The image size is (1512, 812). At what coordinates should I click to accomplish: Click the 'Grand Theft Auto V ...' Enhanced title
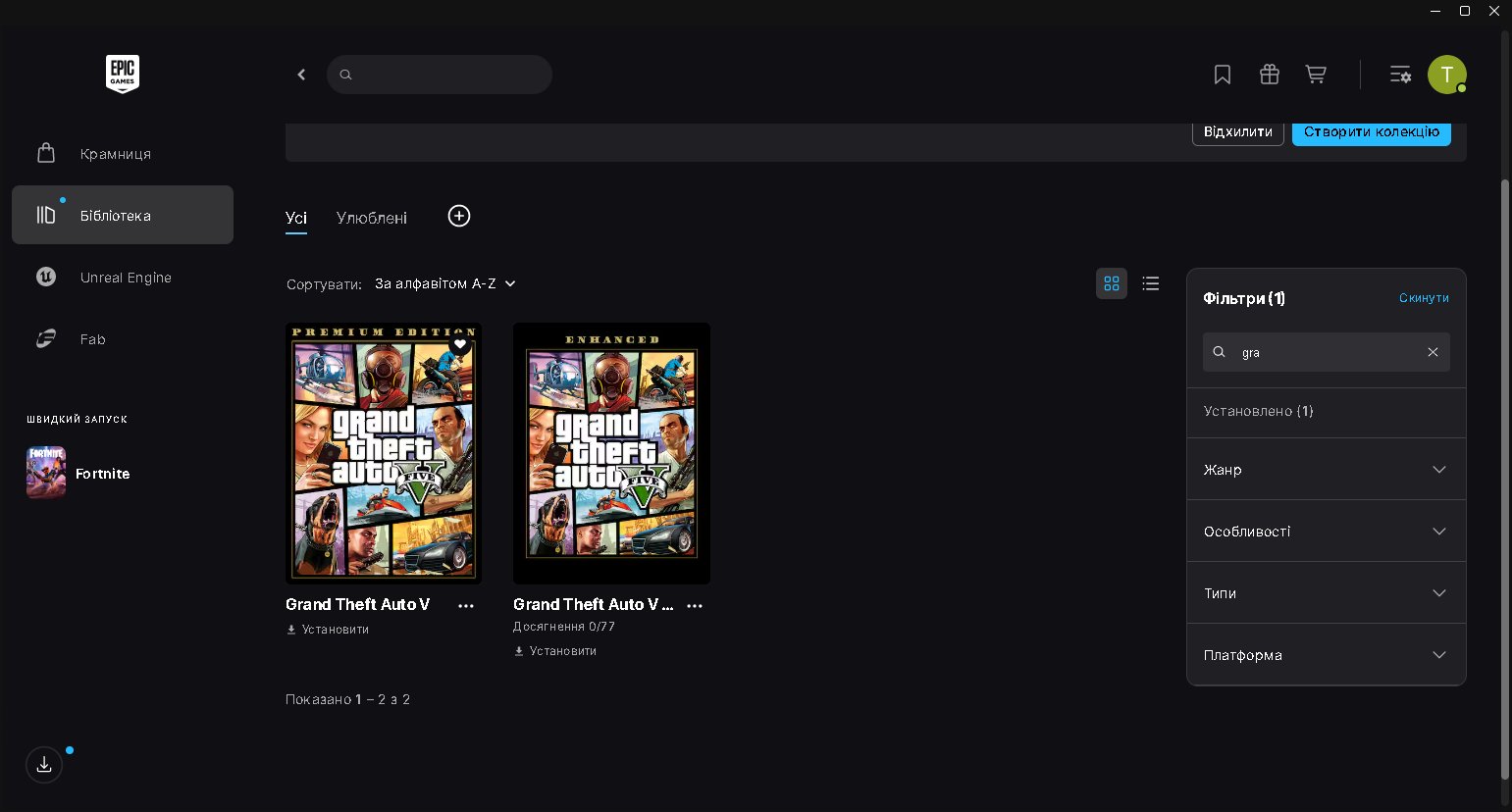click(594, 605)
